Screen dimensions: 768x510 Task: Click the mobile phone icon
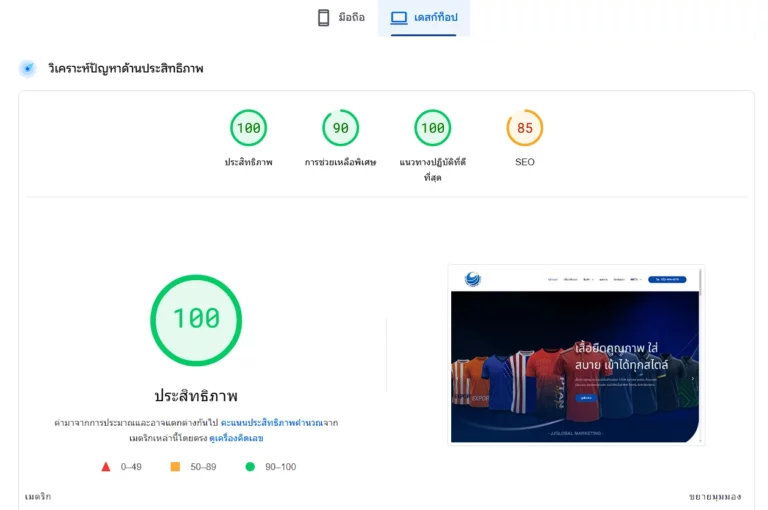pos(323,18)
